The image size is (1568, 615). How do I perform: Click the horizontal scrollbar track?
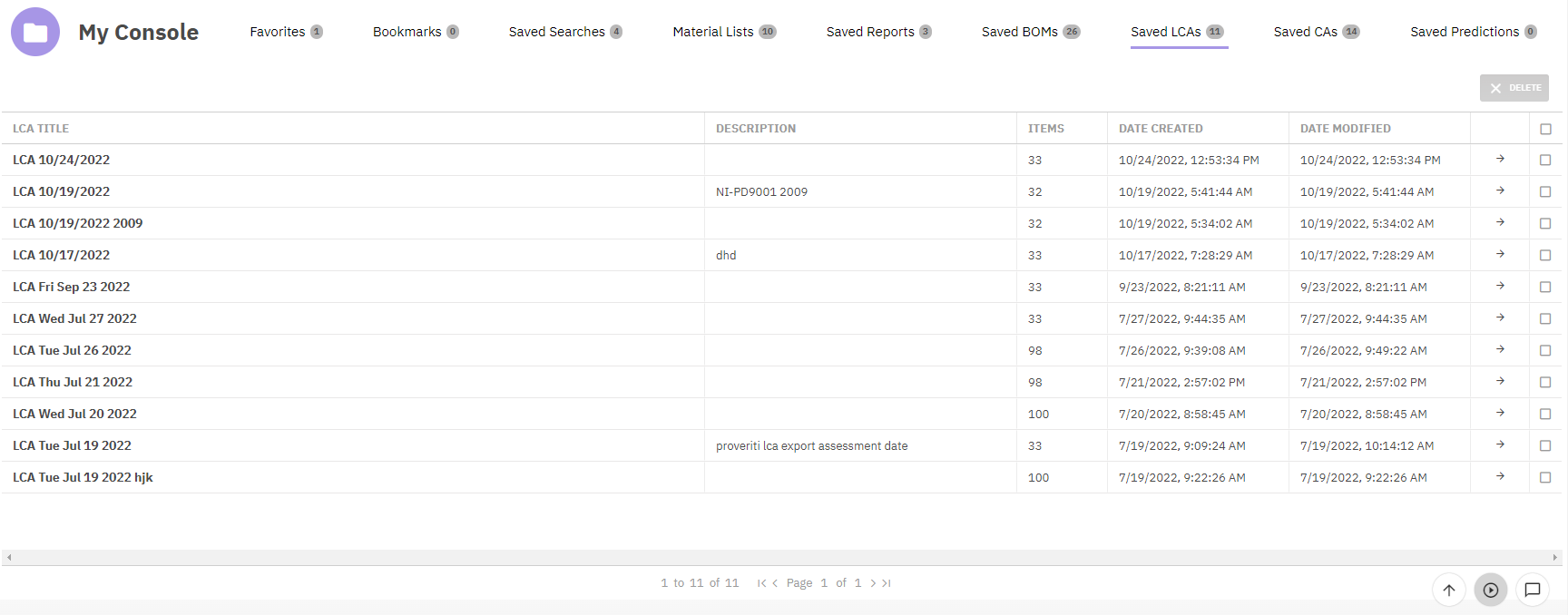[x=780, y=557]
